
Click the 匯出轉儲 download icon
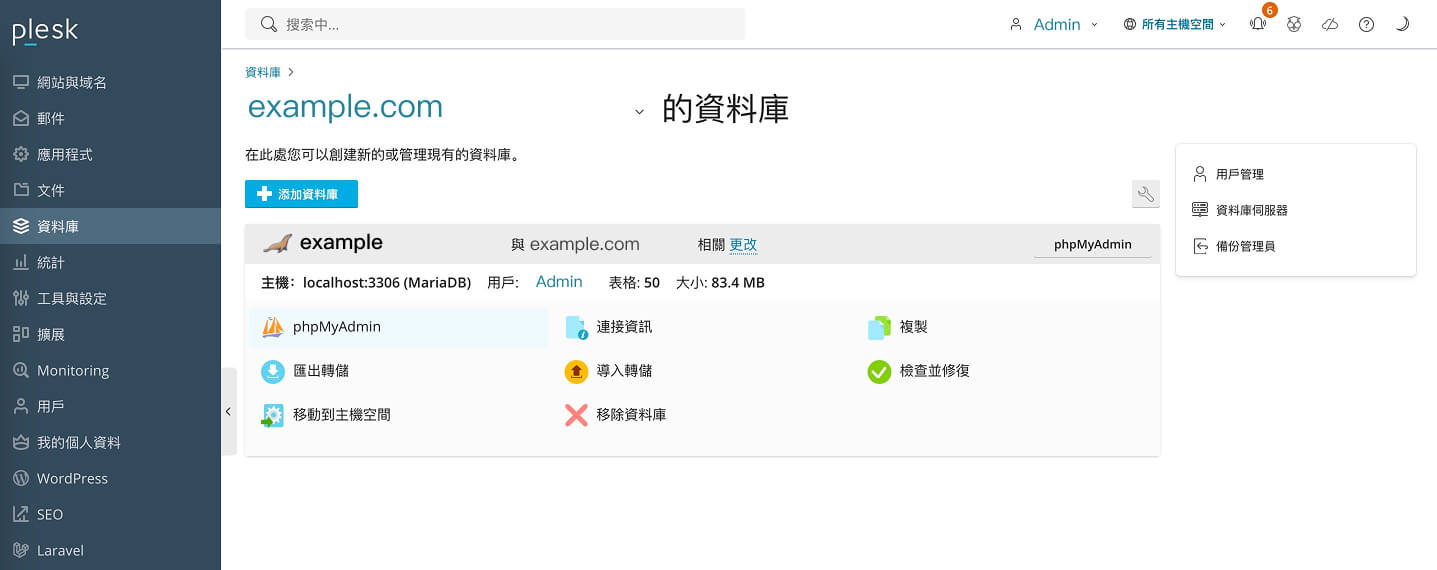point(272,371)
